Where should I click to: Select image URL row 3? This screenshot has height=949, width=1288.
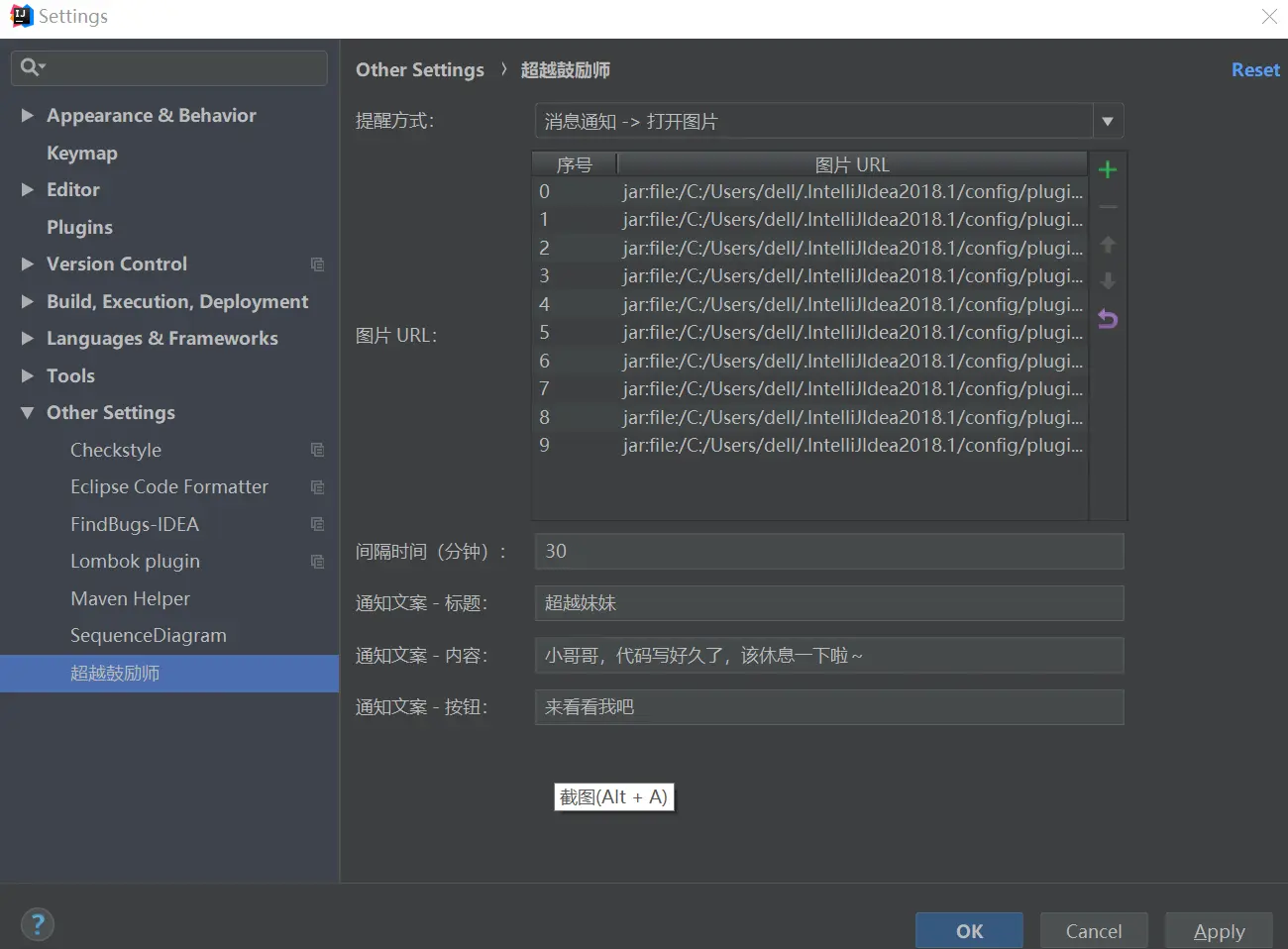coord(810,276)
